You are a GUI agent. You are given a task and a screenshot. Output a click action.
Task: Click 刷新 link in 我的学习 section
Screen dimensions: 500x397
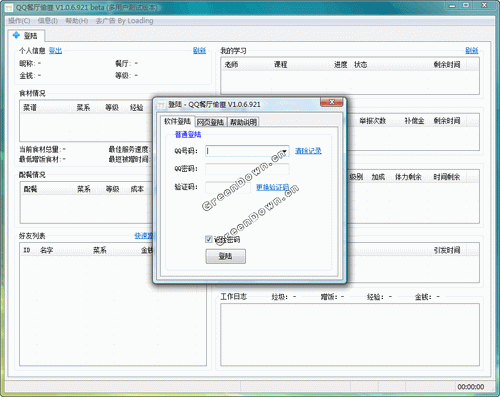click(472, 51)
